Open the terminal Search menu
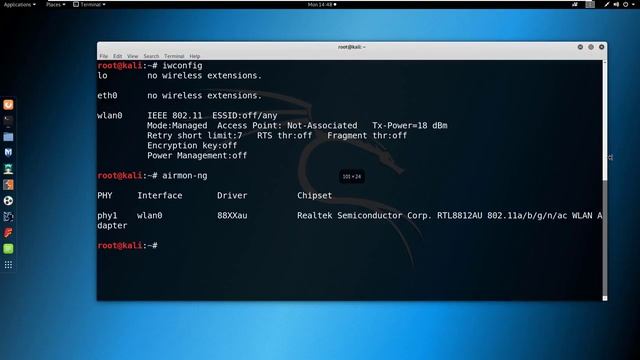Image resolution: width=640 pixels, height=360 pixels. click(151, 56)
